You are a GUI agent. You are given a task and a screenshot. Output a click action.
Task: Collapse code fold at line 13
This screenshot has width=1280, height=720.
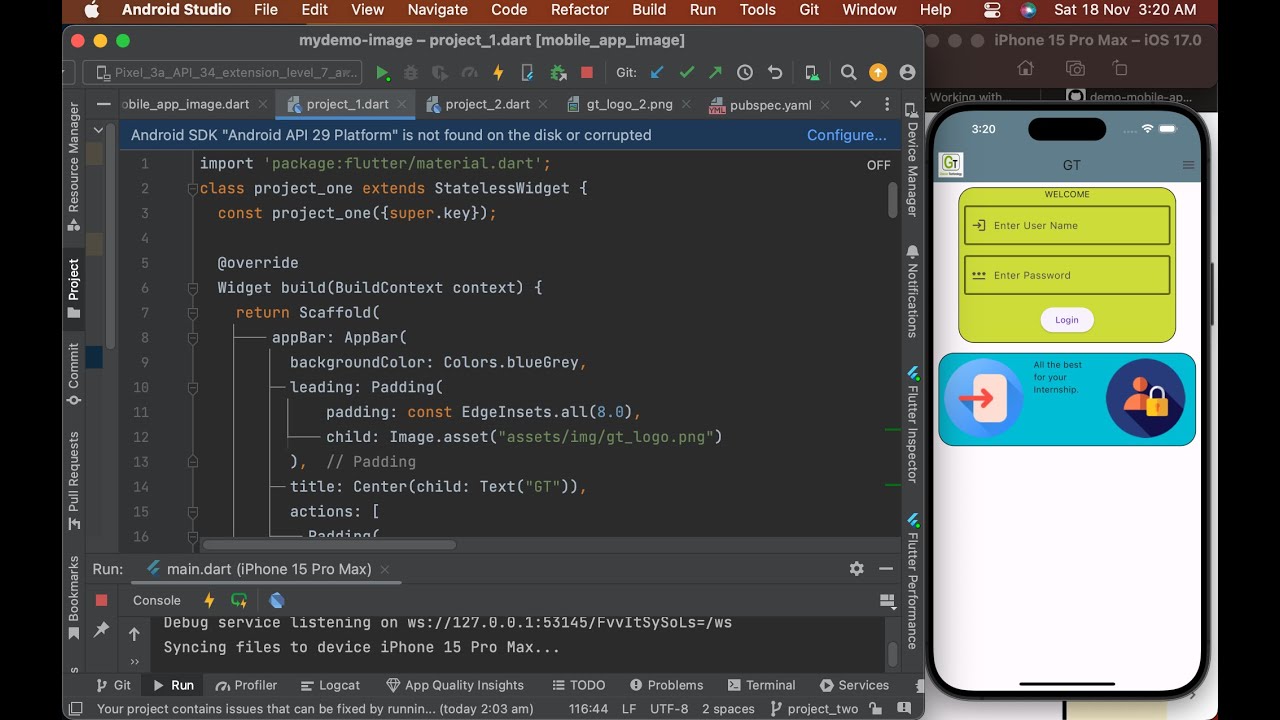pyautogui.click(x=193, y=462)
